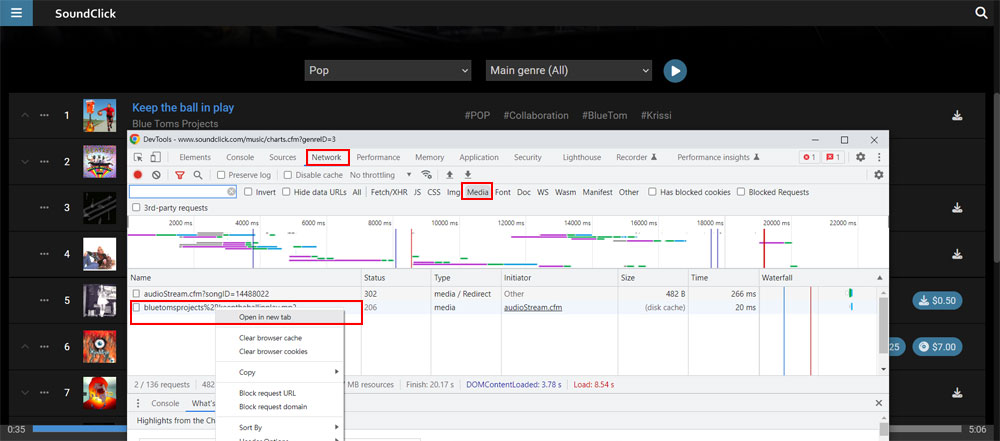Open the drawer three-dots menu beside Console
The width and height of the screenshot is (1000, 441).
coord(140,403)
